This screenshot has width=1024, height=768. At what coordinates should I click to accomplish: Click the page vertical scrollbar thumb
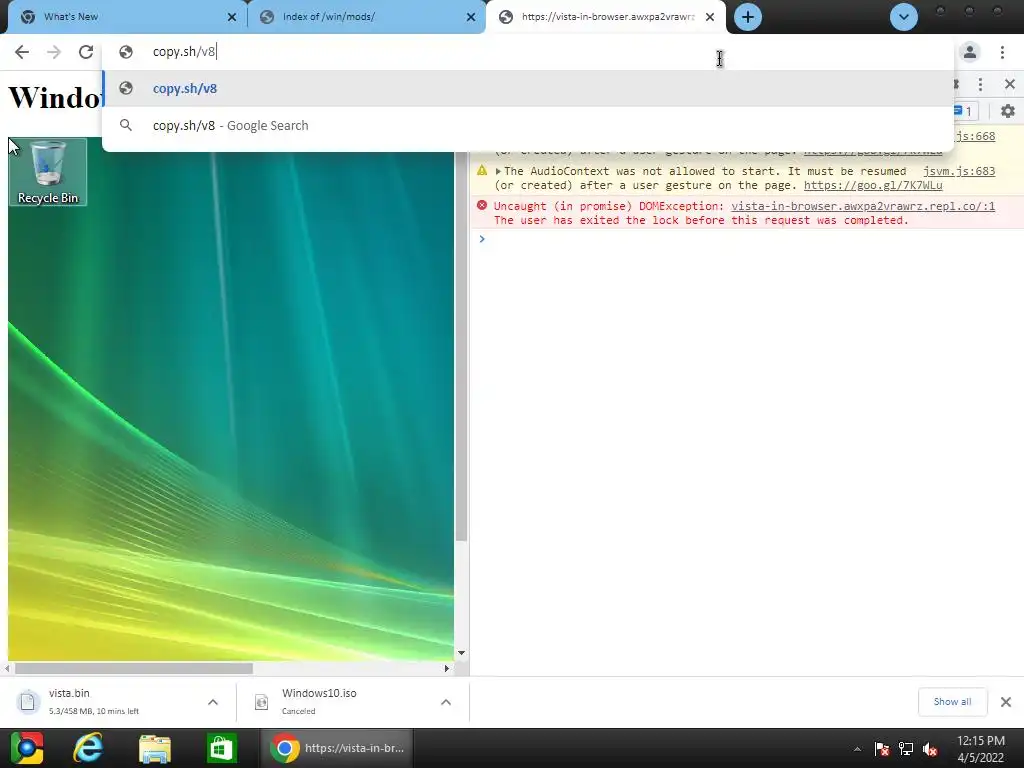[x=462, y=346]
